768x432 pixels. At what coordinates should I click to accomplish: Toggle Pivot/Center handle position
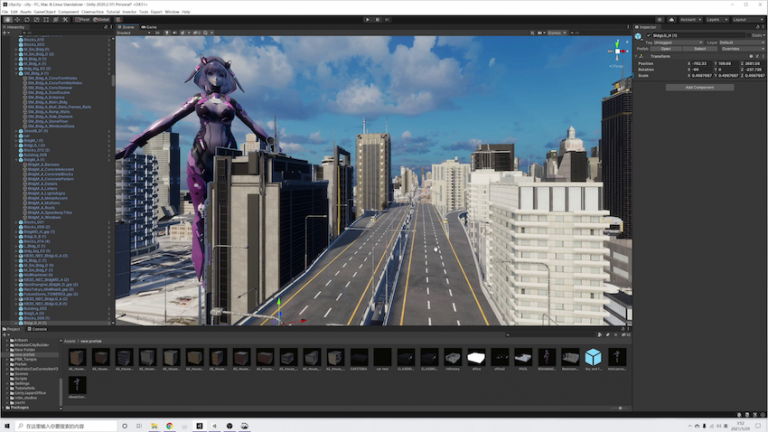[x=84, y=19]
